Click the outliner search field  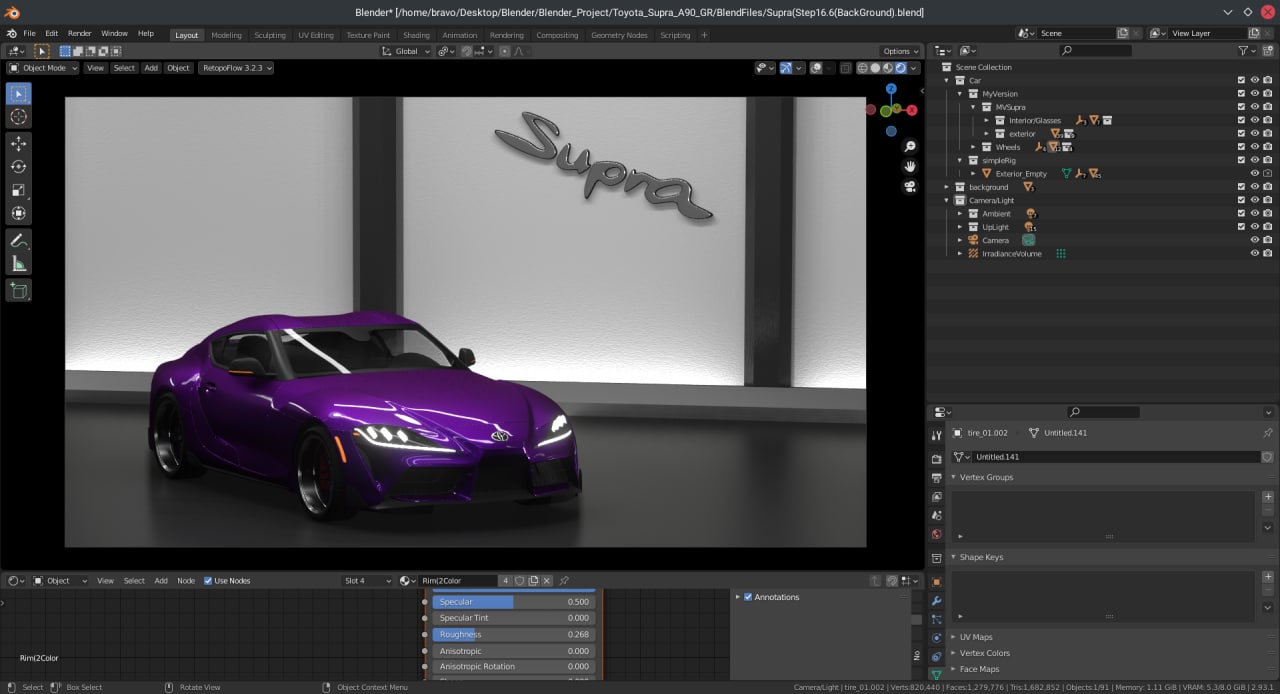pyautogui.click(x=1095, y=50)
